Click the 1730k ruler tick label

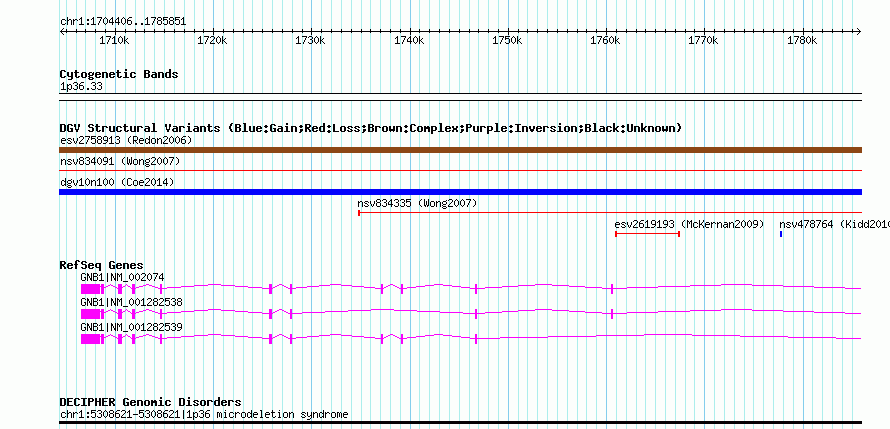coord(310,41)
